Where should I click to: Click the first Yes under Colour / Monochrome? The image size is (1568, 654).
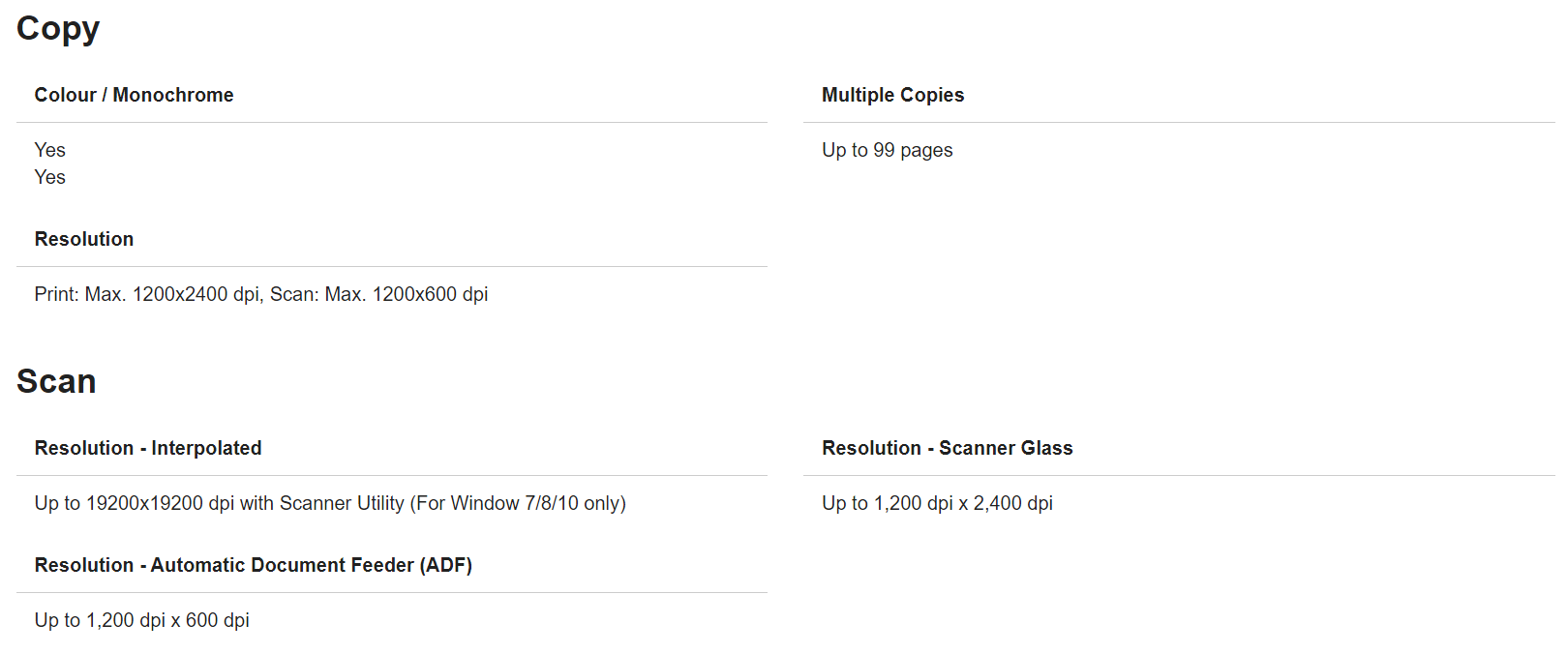[x=50, y=150]
